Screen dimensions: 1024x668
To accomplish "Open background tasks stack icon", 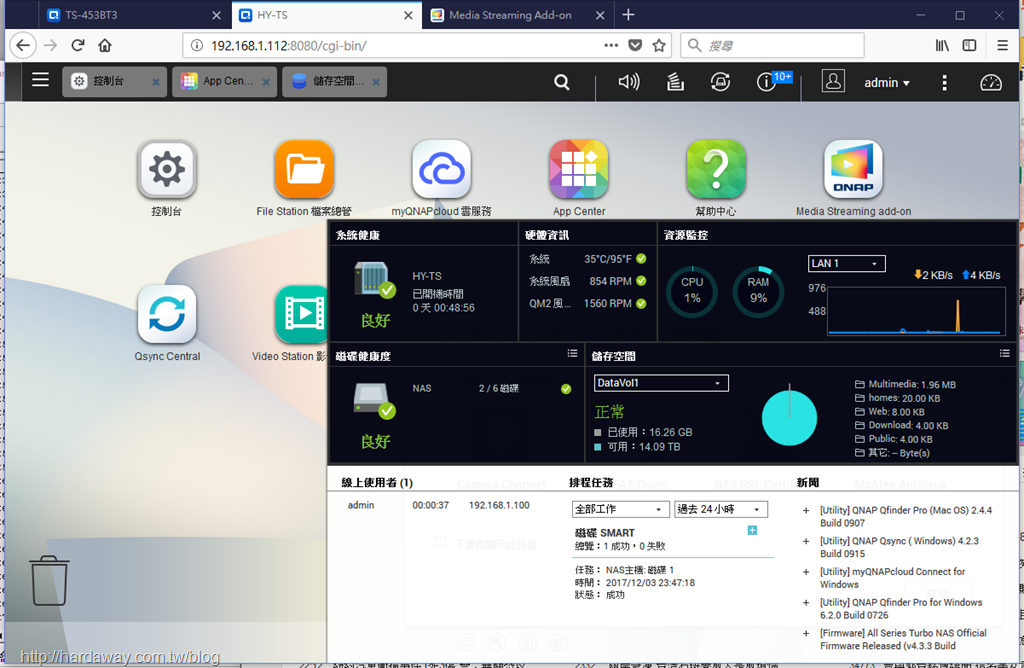I will pyautogui.click(x=675, y=82).
